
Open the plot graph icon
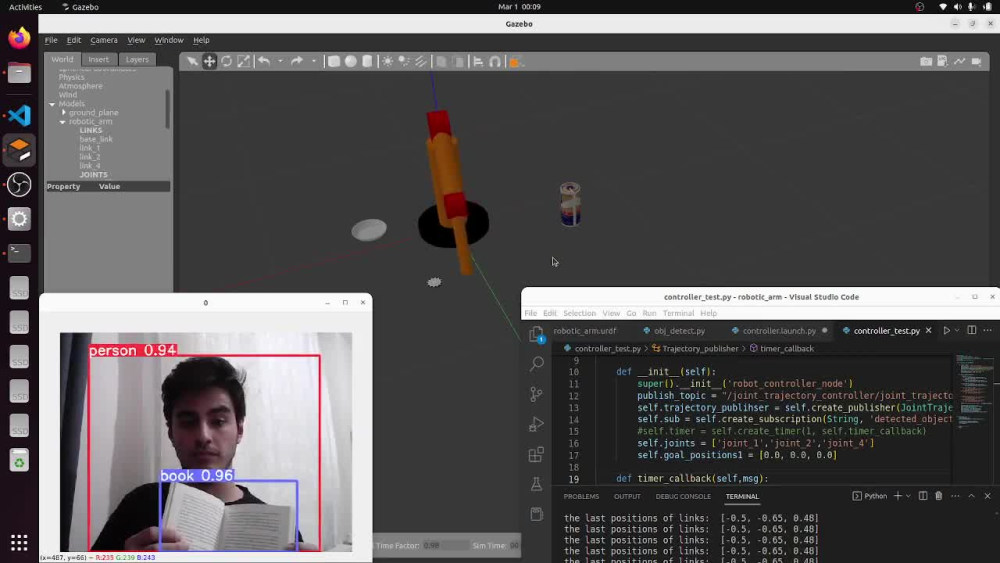[x=959, y=61]
